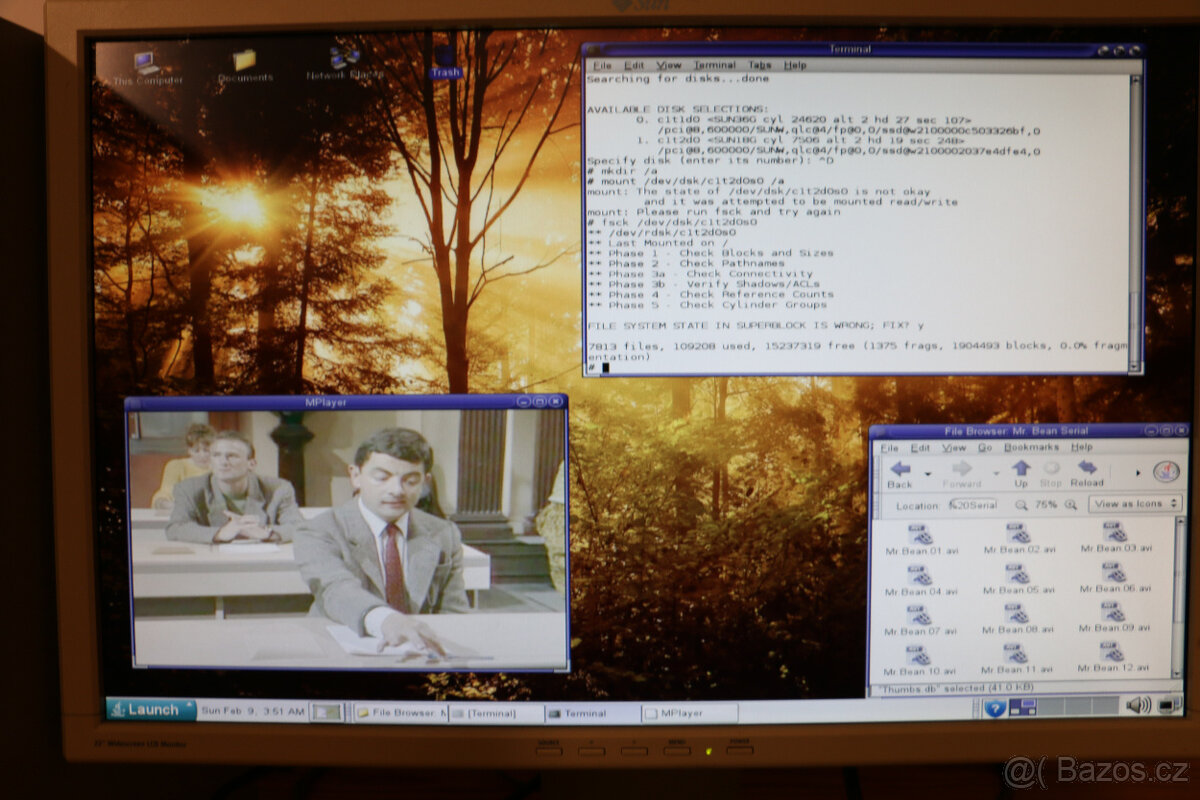Click the Launch button on the panel

click(151, 710)
